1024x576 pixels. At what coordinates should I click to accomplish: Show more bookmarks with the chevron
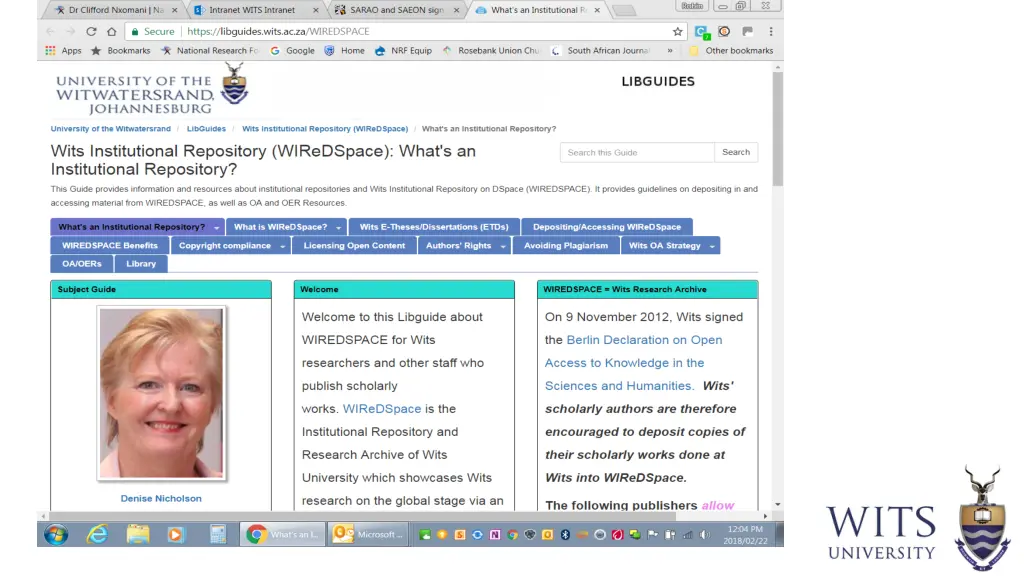669,50
